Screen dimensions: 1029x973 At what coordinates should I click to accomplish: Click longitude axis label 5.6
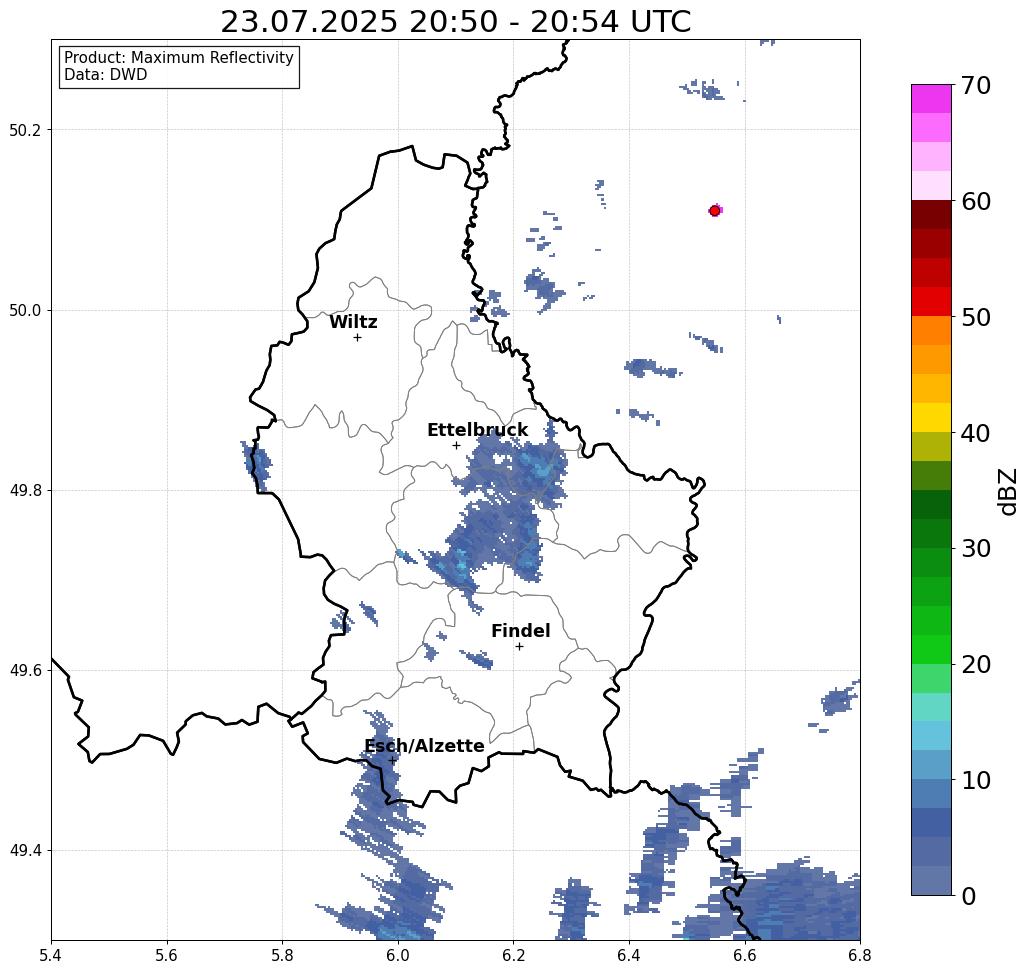tap(167, 955)
